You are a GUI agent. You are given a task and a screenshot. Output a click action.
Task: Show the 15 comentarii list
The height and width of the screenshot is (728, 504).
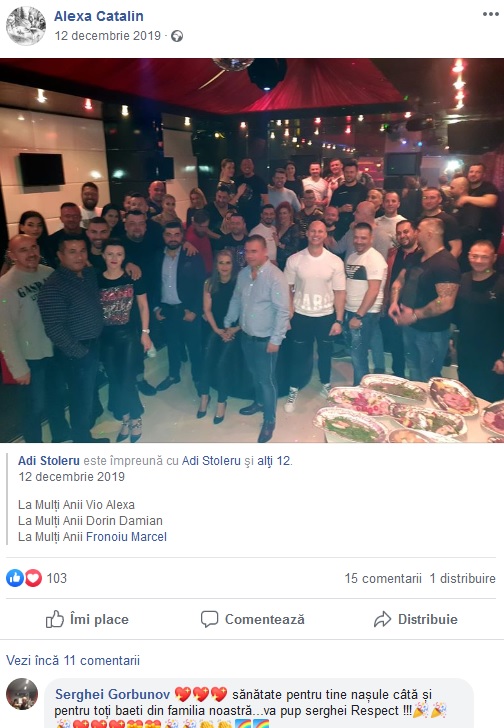(383, 578)
